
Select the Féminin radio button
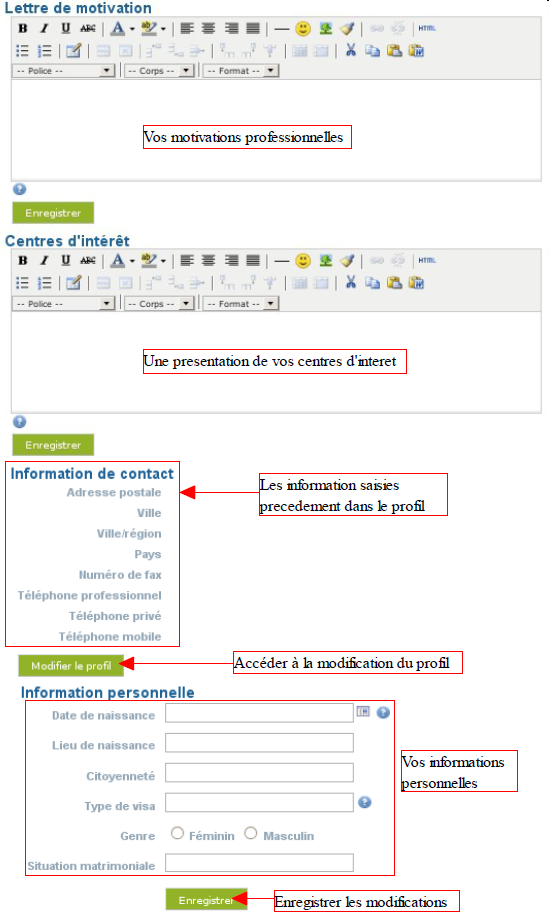coord(177,833)
